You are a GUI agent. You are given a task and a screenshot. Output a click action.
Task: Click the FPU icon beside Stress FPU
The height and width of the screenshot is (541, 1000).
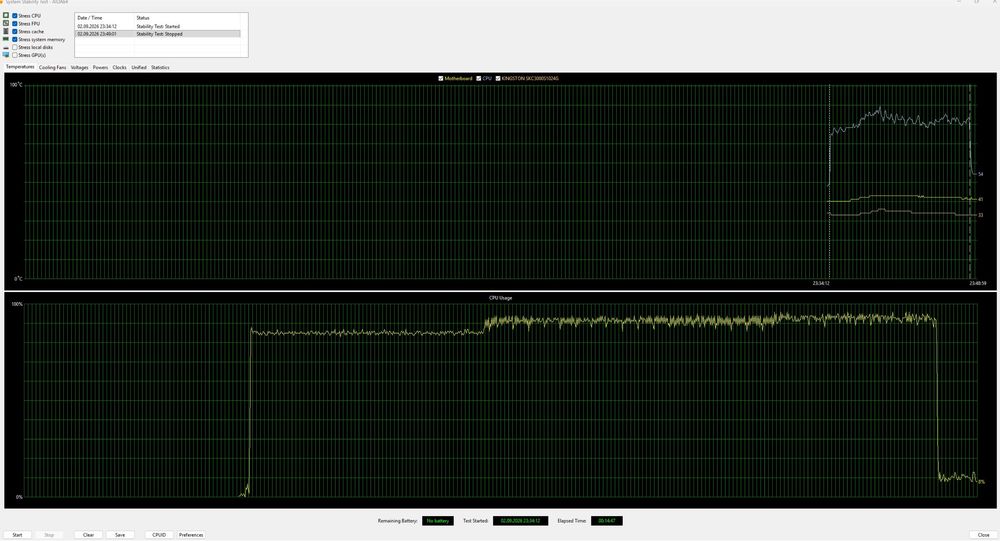tap(6, 23)
